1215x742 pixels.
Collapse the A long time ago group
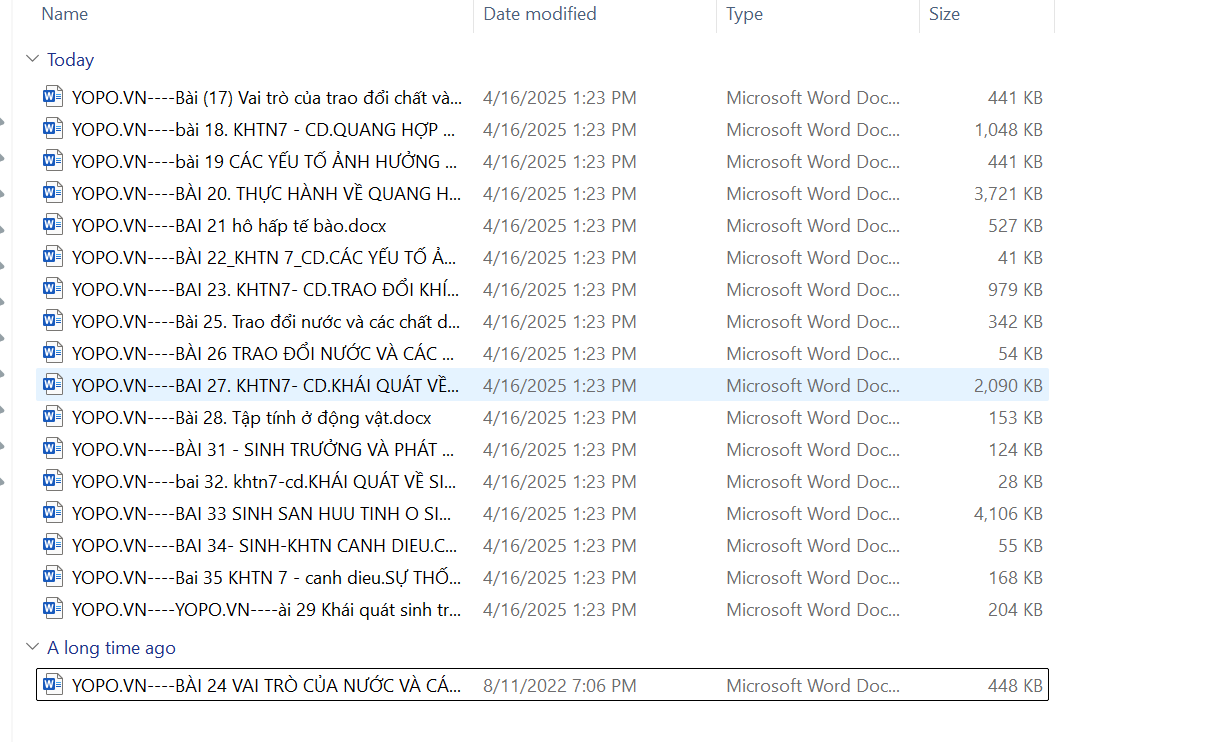coord(32,648)
